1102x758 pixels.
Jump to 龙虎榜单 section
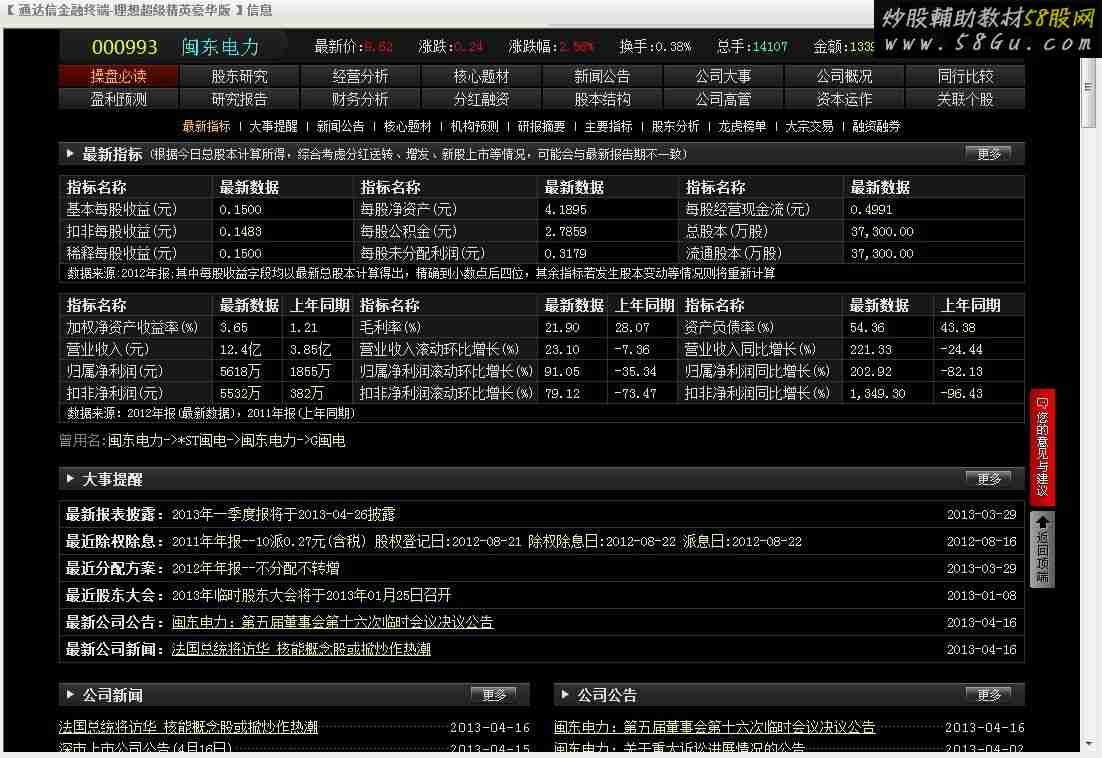pos(742,126)
